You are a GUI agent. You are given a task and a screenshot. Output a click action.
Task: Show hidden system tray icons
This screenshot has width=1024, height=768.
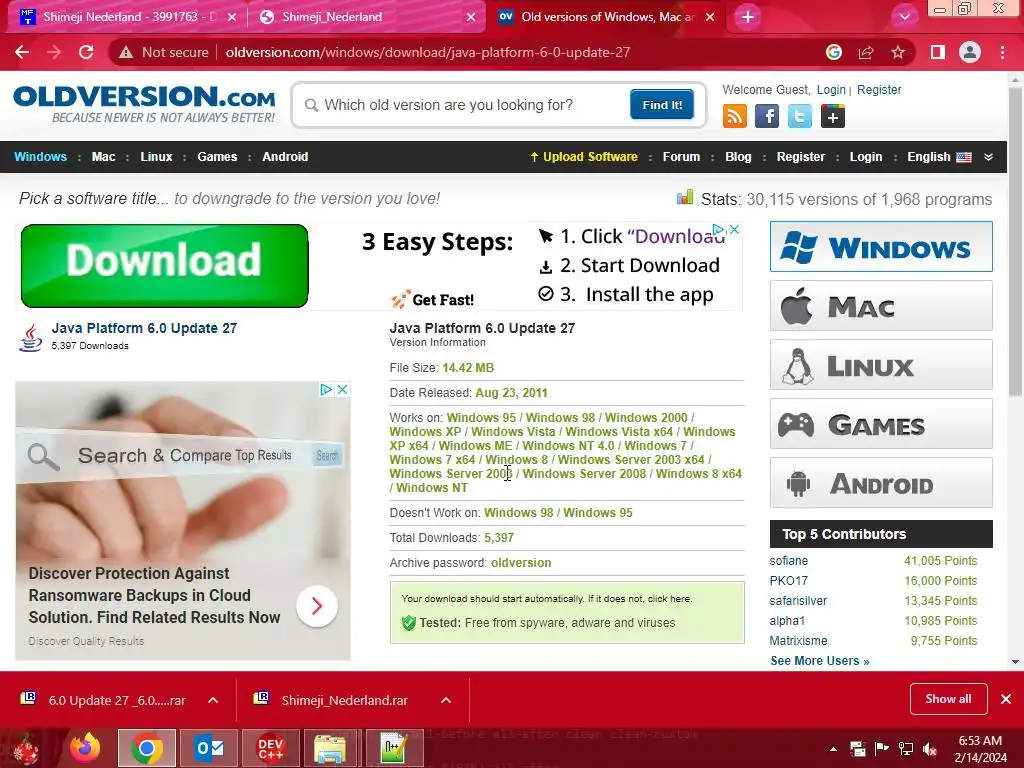point(833,749)
